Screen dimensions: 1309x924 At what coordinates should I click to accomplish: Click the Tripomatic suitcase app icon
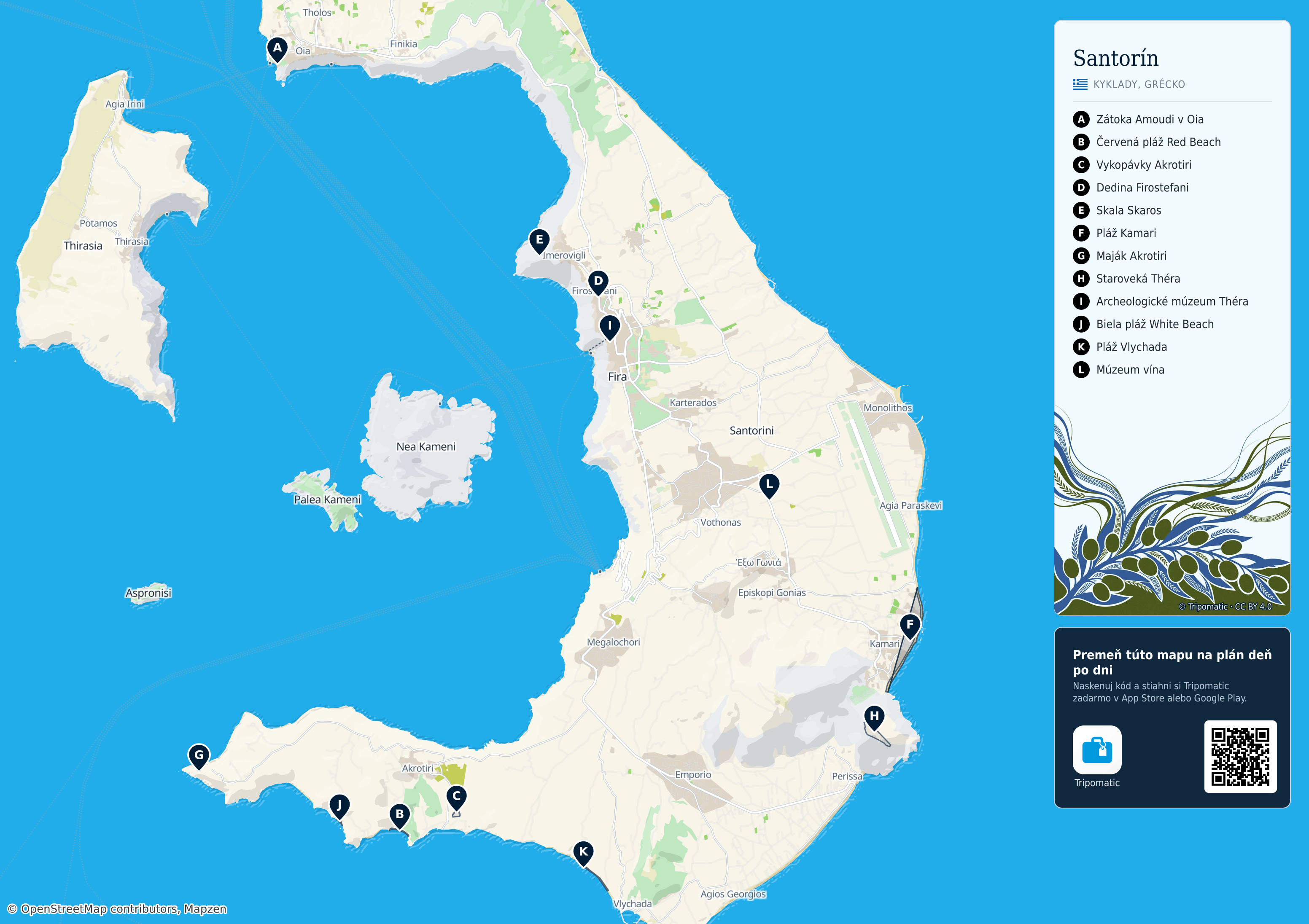(1097, 749)
